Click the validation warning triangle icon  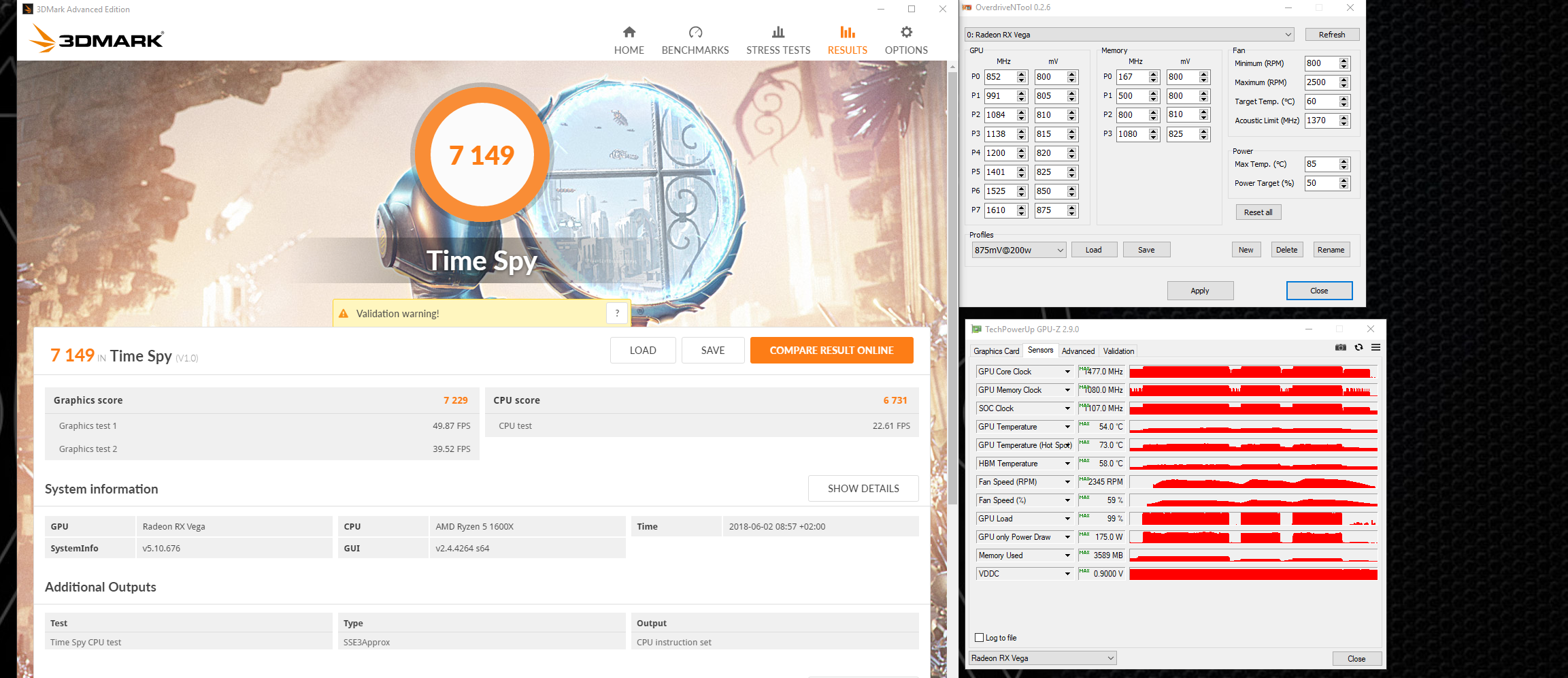pyautogui.click(x=344, y=314)
